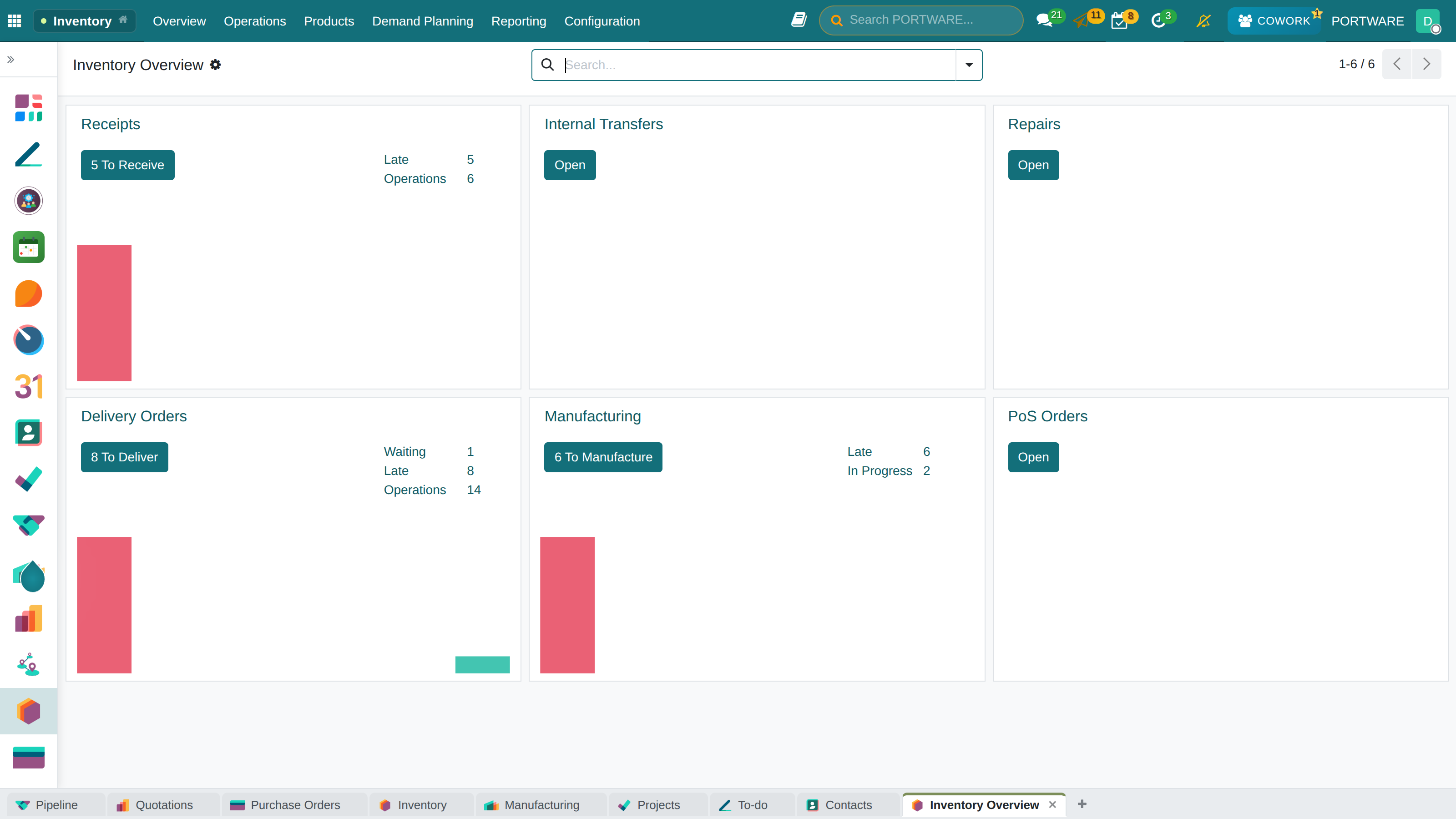Click the paper plane icon with badge 11
The image size is (1456, 819).
point(1081,21)
